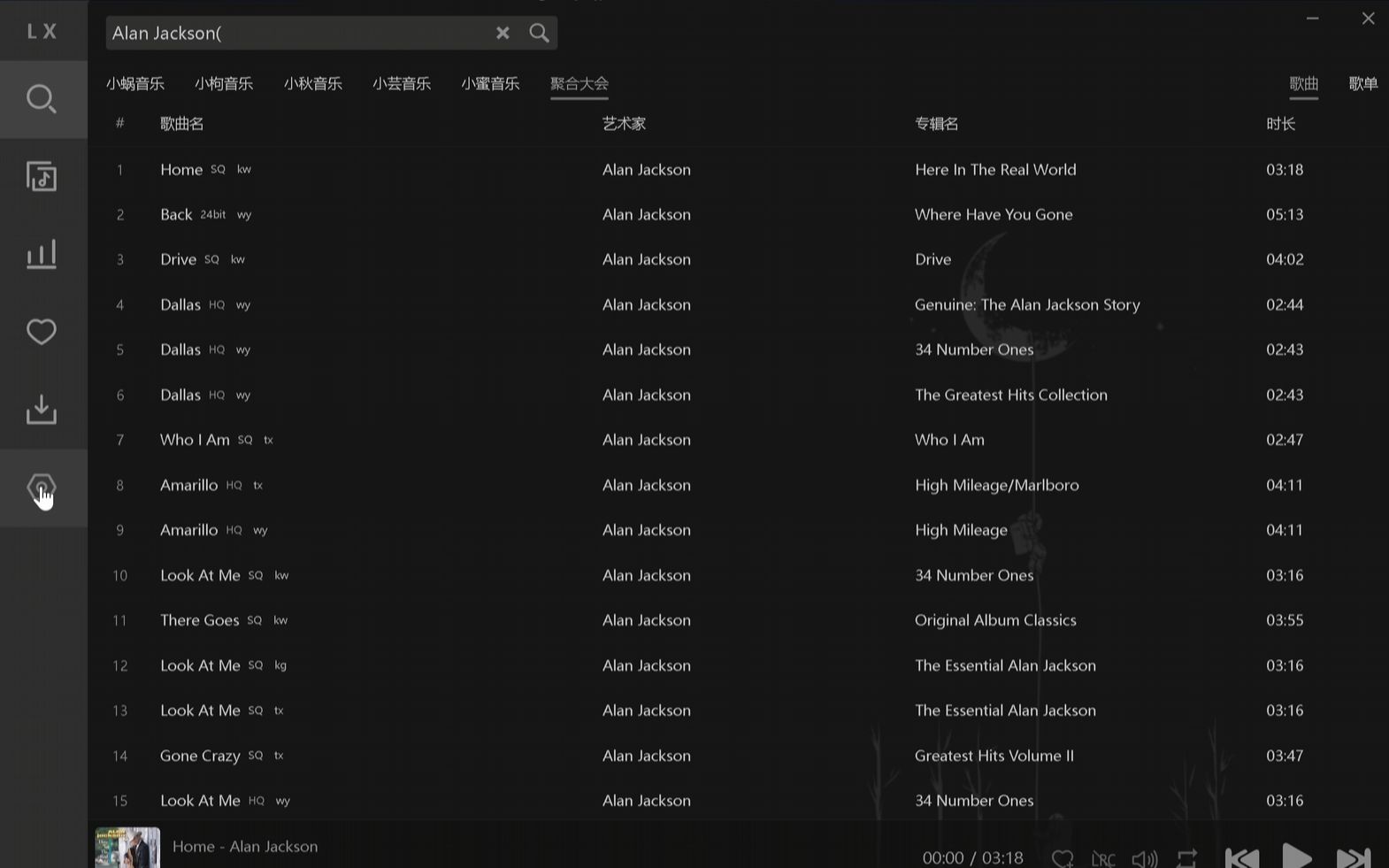
Task: Open the song list library icon
Action: click(x=42, y=177)
